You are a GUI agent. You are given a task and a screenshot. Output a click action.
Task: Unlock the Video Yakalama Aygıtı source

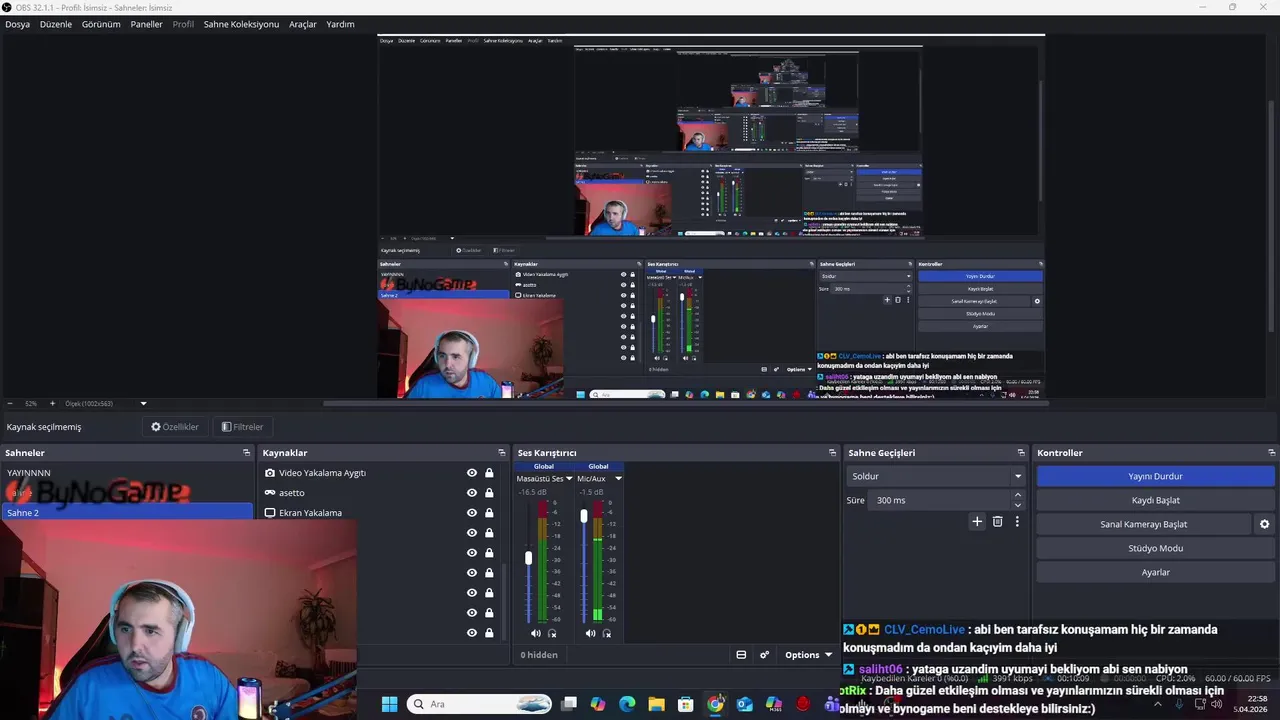(489, 473)
